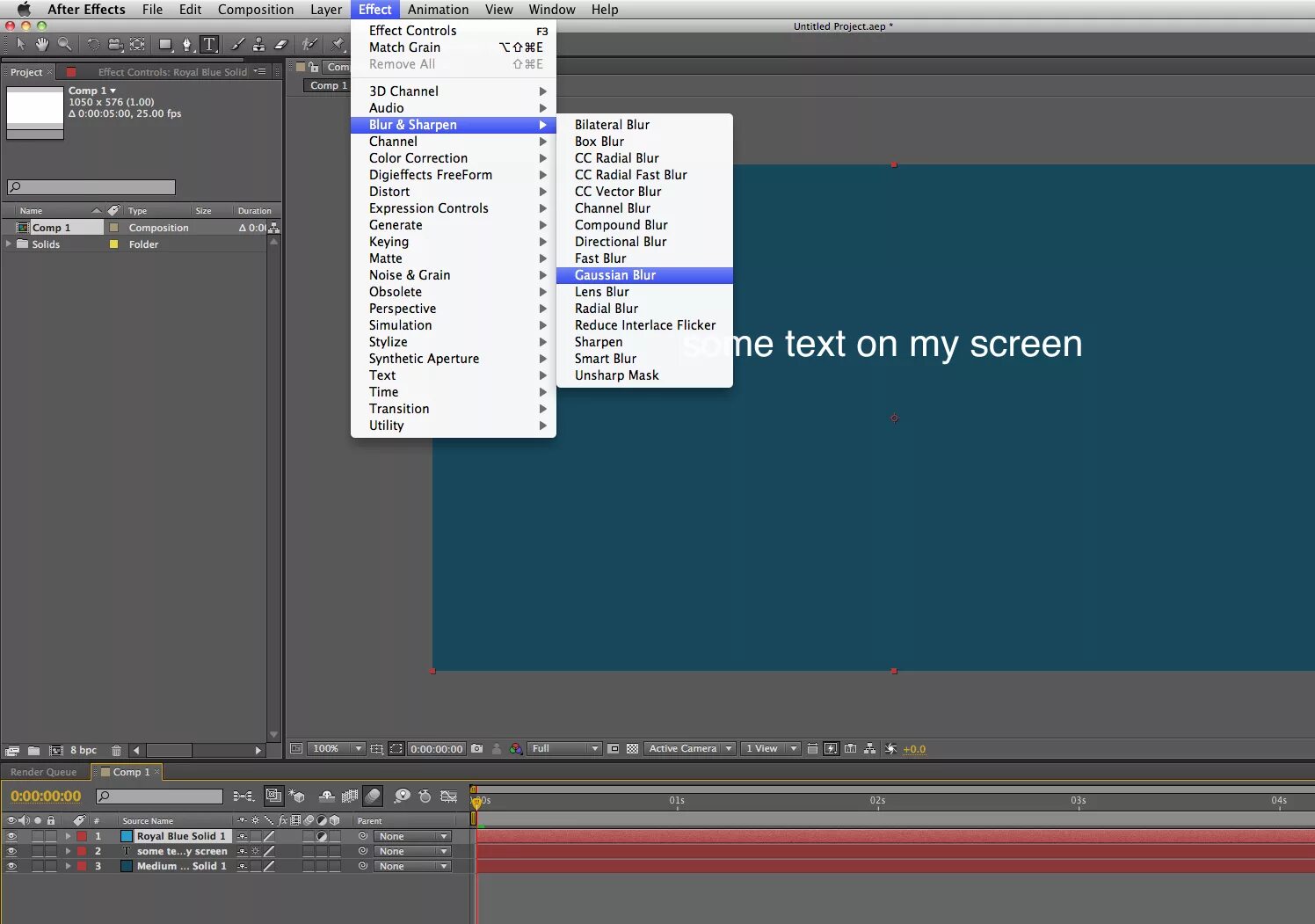Image resolution: width=1315 pixels, height=924 pixels.
Task: Toggle transparency grid in viewer
Action: tap(632, 749)
